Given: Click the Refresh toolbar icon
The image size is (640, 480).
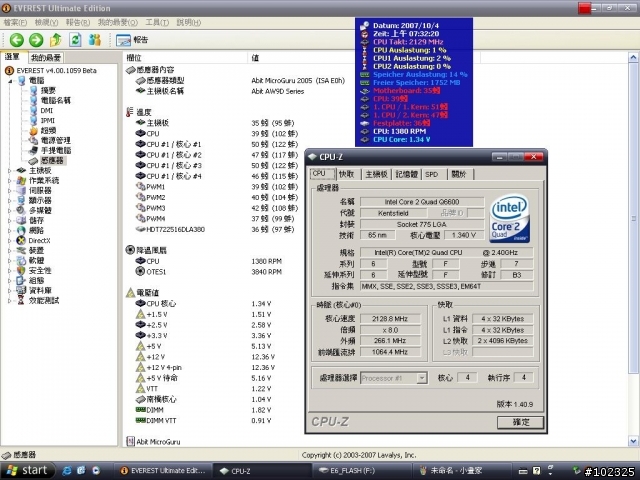Looking at the screenshot, I should point(75,40).
